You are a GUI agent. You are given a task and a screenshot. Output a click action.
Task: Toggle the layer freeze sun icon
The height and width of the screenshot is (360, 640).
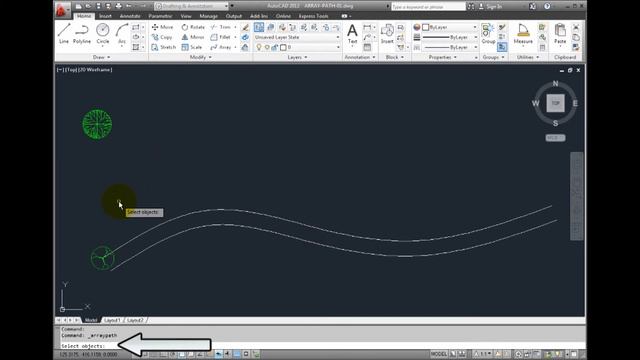(267, 47)
